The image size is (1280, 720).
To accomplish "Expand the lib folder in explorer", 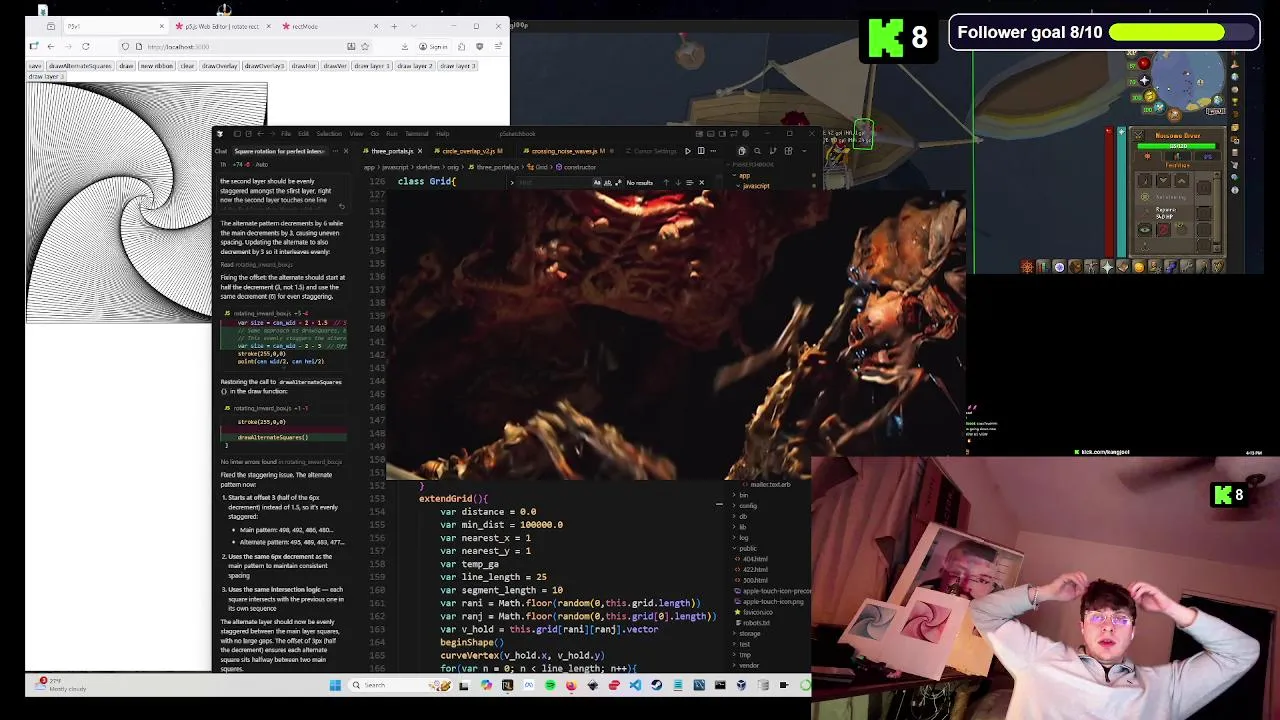I will tap(742, 527).
